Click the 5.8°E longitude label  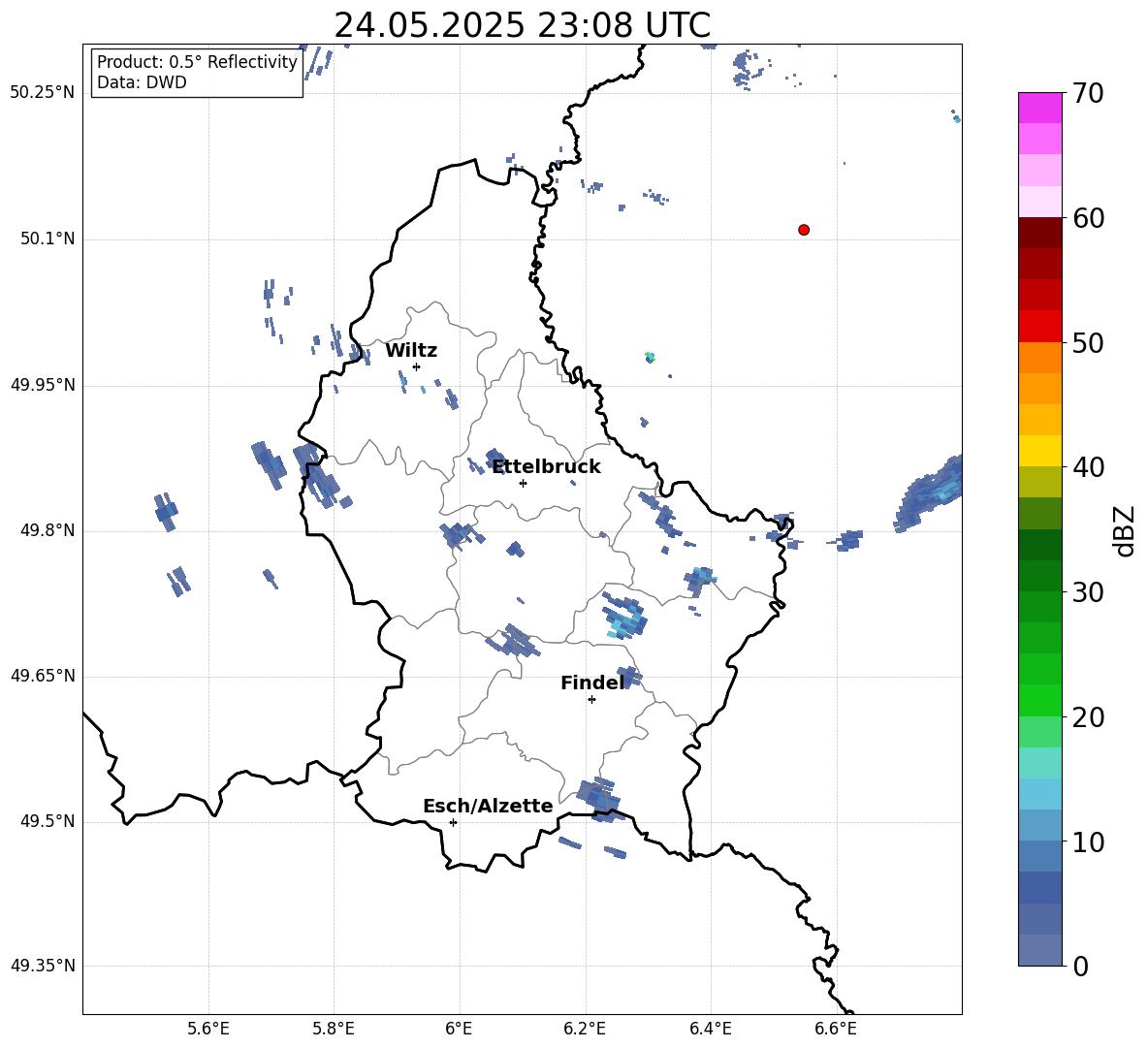click(x=334, y=1029)
